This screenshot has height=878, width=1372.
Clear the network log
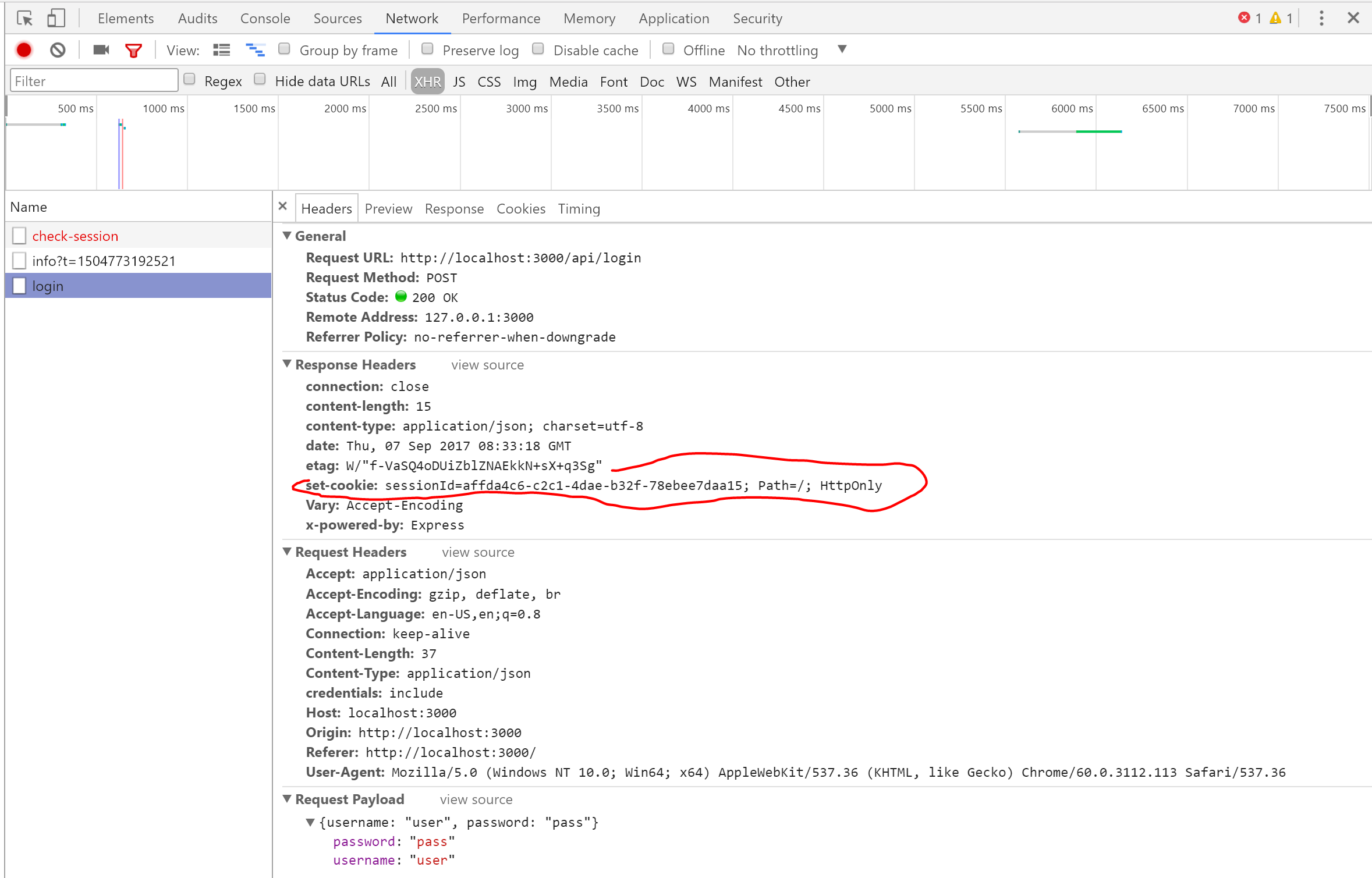click(58, 51)
